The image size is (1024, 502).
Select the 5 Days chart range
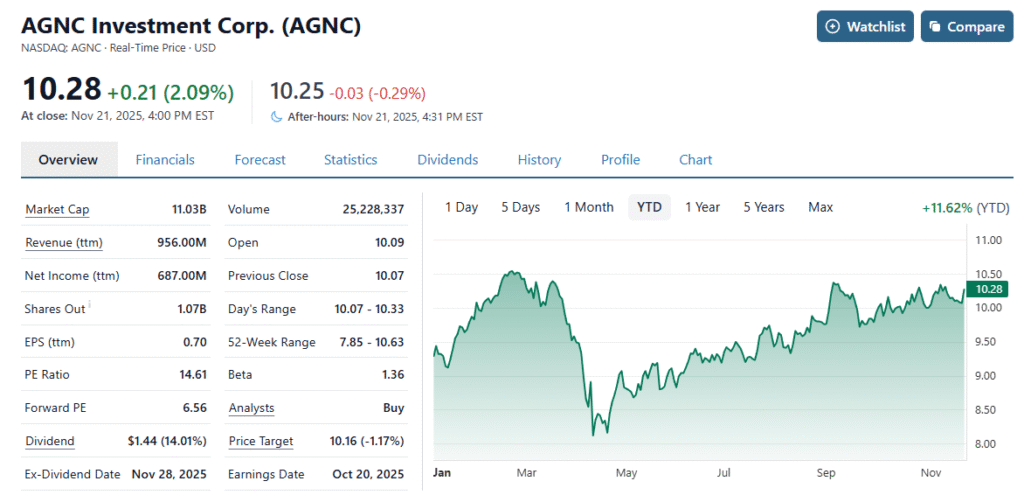coord(520,208)
